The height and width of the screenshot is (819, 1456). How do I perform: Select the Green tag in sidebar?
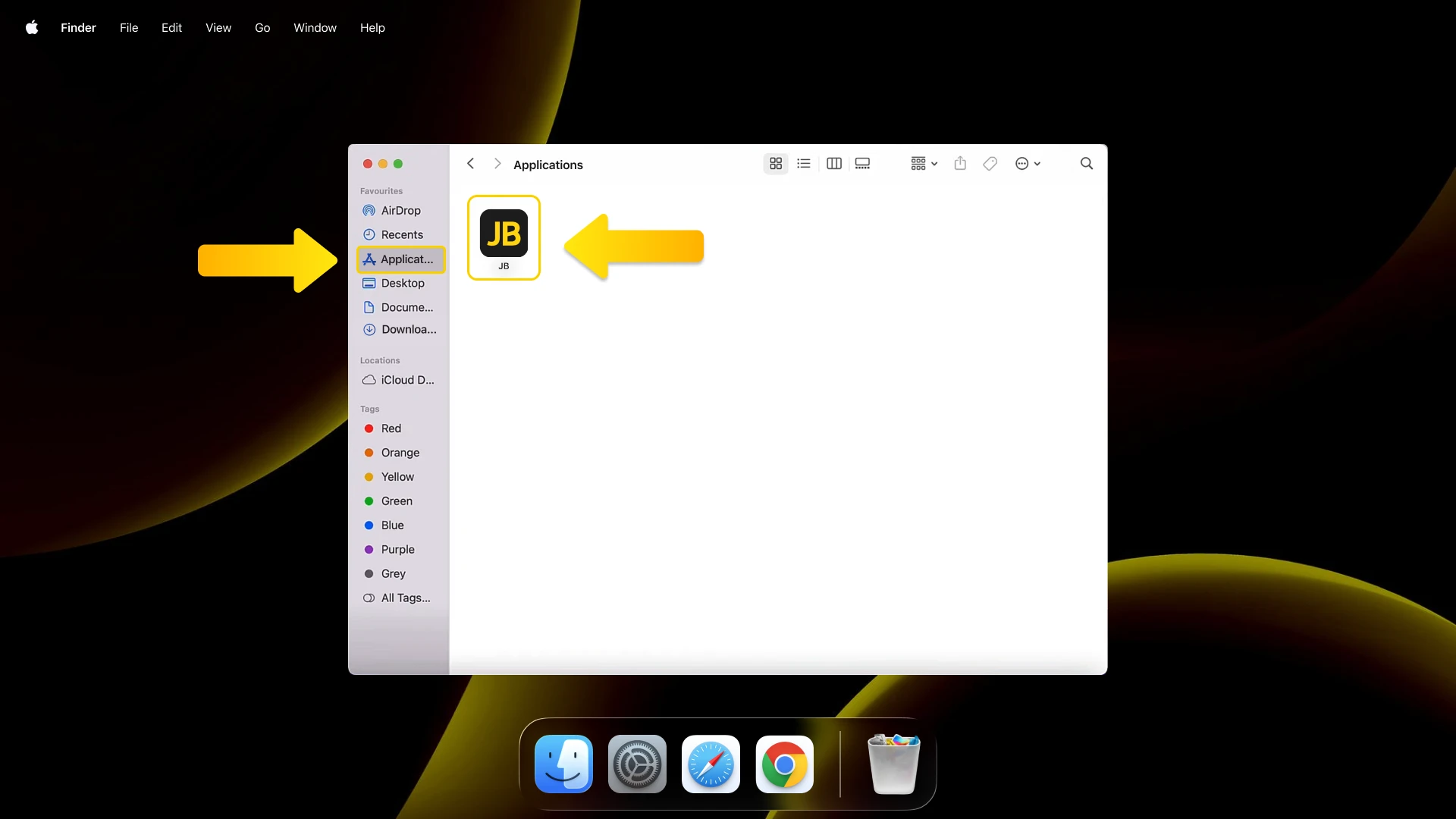(396, 501)
